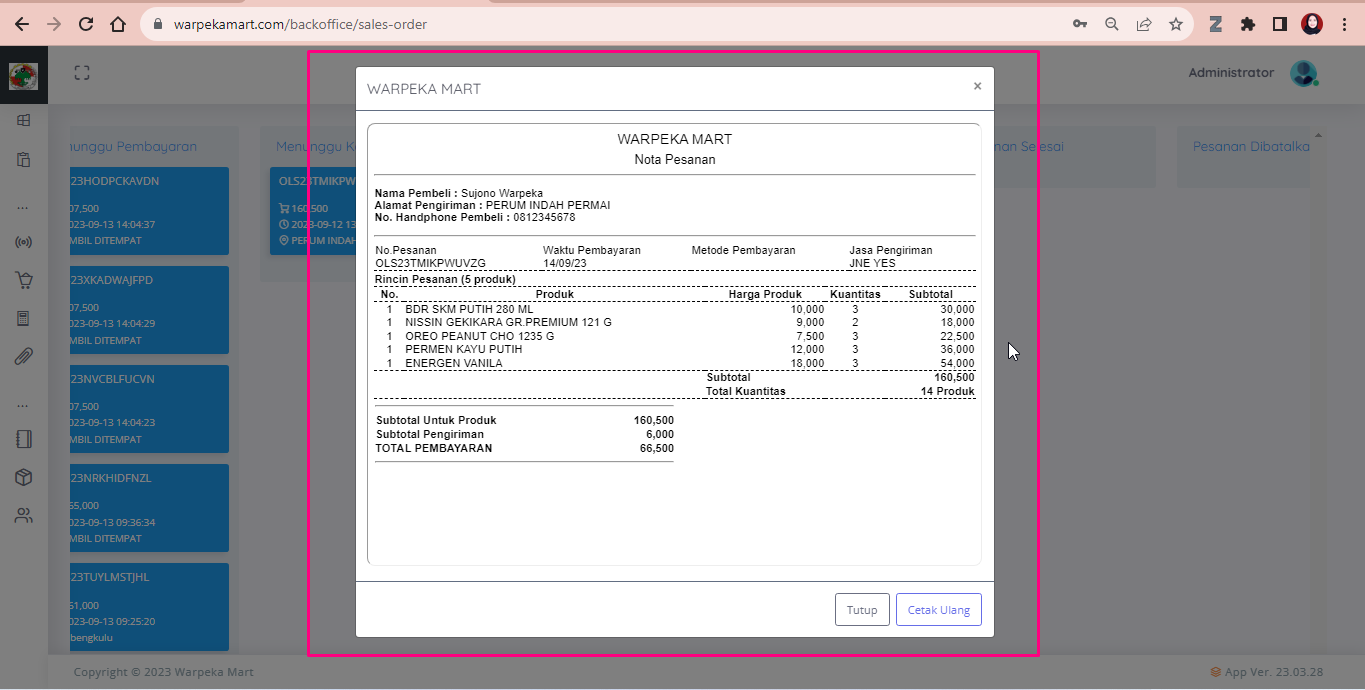The height and width of the screenshot is (690, 1365).
Task: Open the Administrator profile avatar
Action: [x=1304, y=73]
